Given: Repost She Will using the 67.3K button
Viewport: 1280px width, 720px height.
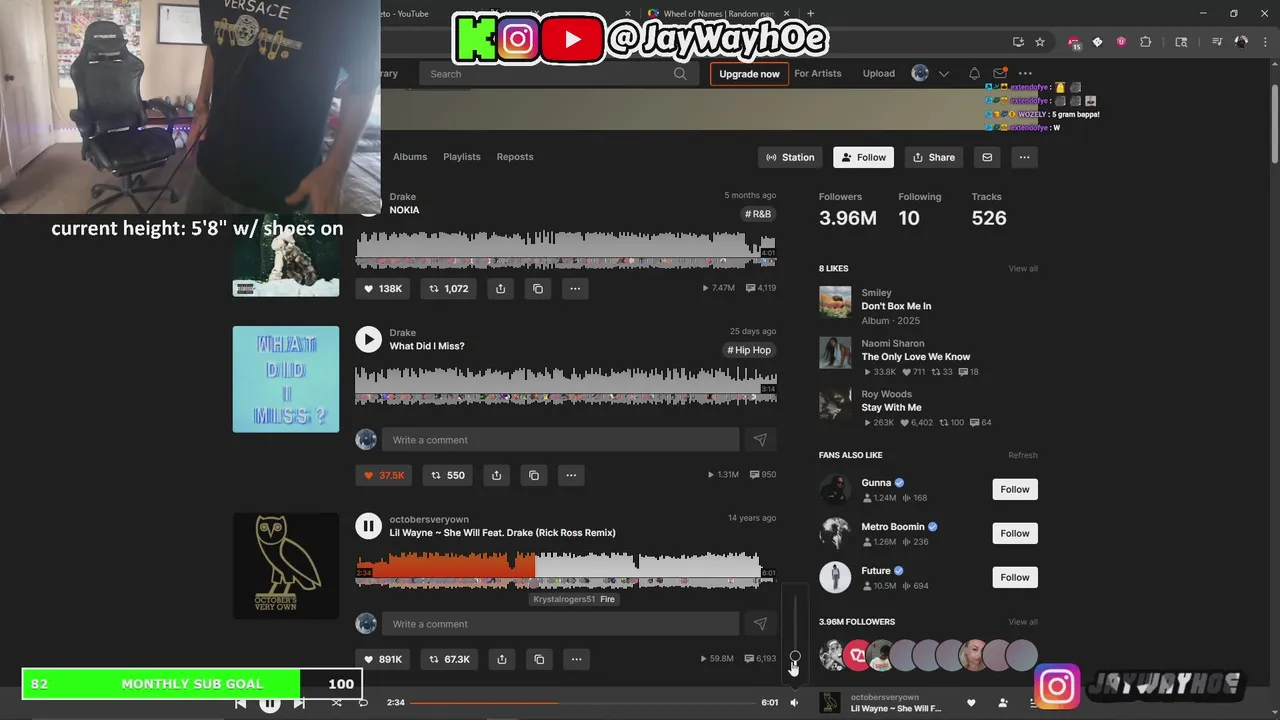Looking at the screenshot, I should pyautogui.click(x=449, y=659).
